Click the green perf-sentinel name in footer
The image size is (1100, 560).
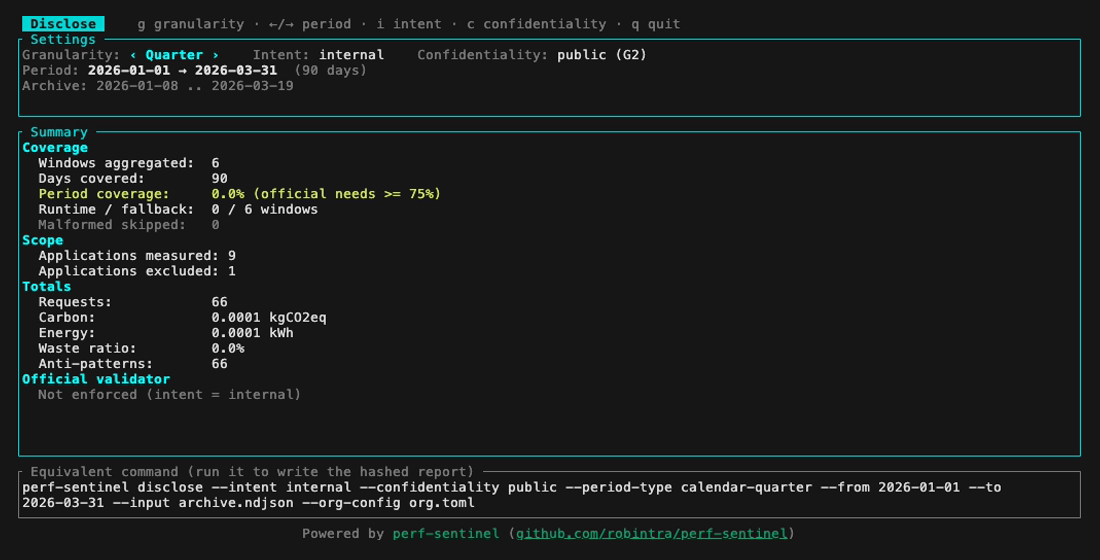[445, 533]
